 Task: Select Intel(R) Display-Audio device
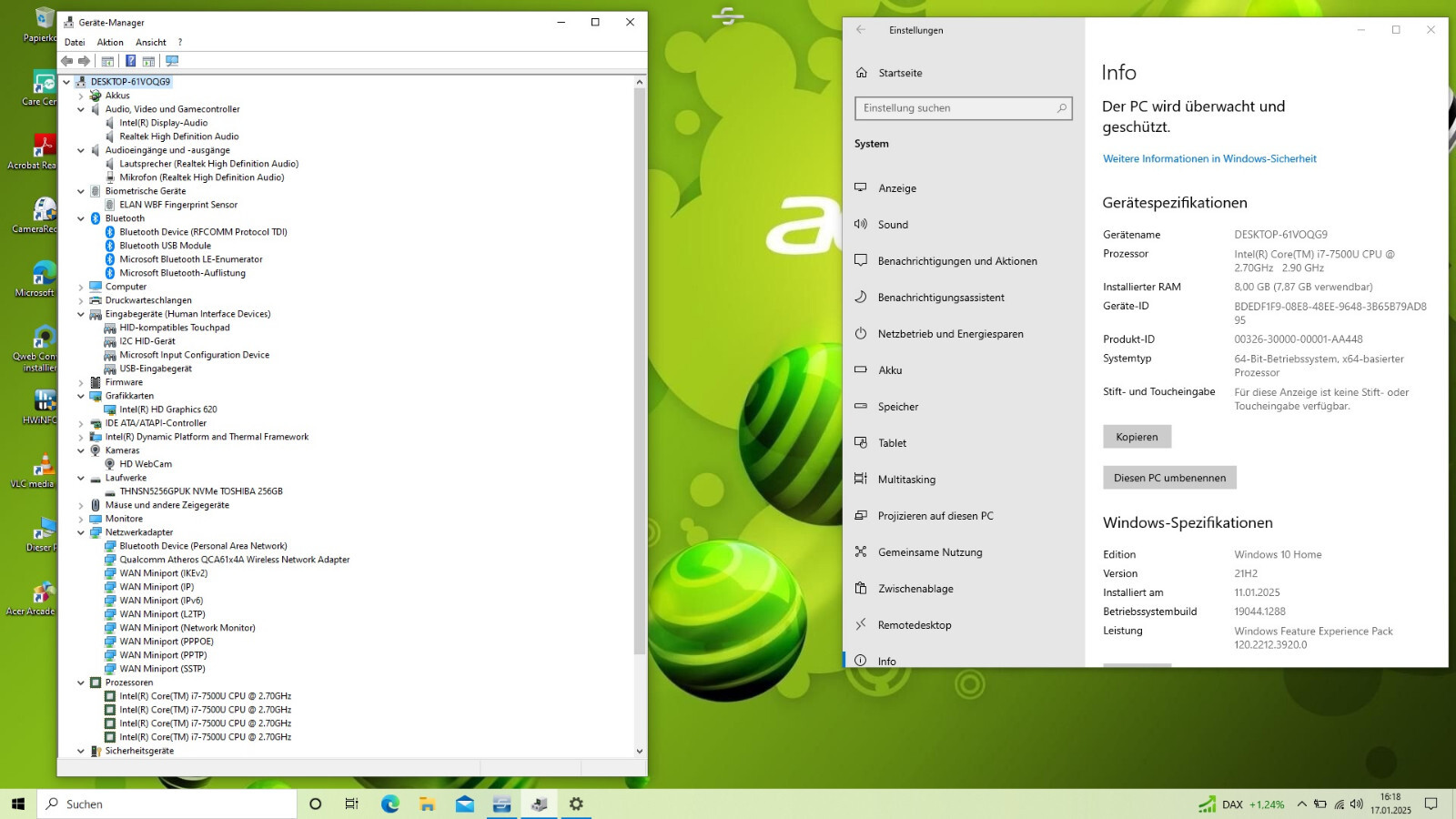(x=163, y=123)
